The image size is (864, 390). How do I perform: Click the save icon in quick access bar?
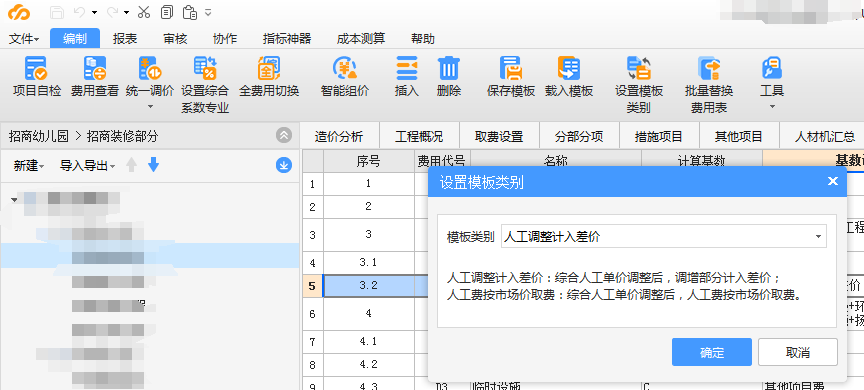pos(56,12)
